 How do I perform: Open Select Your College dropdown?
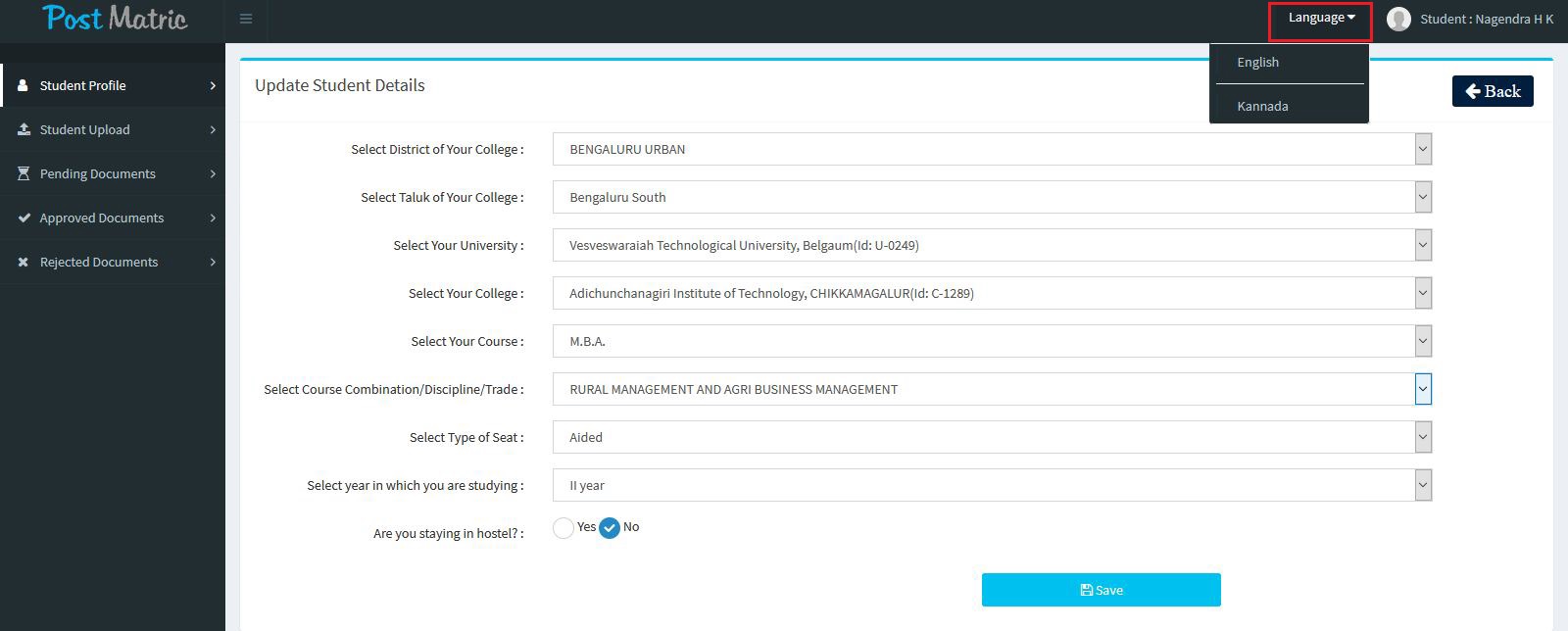(992, 293)
